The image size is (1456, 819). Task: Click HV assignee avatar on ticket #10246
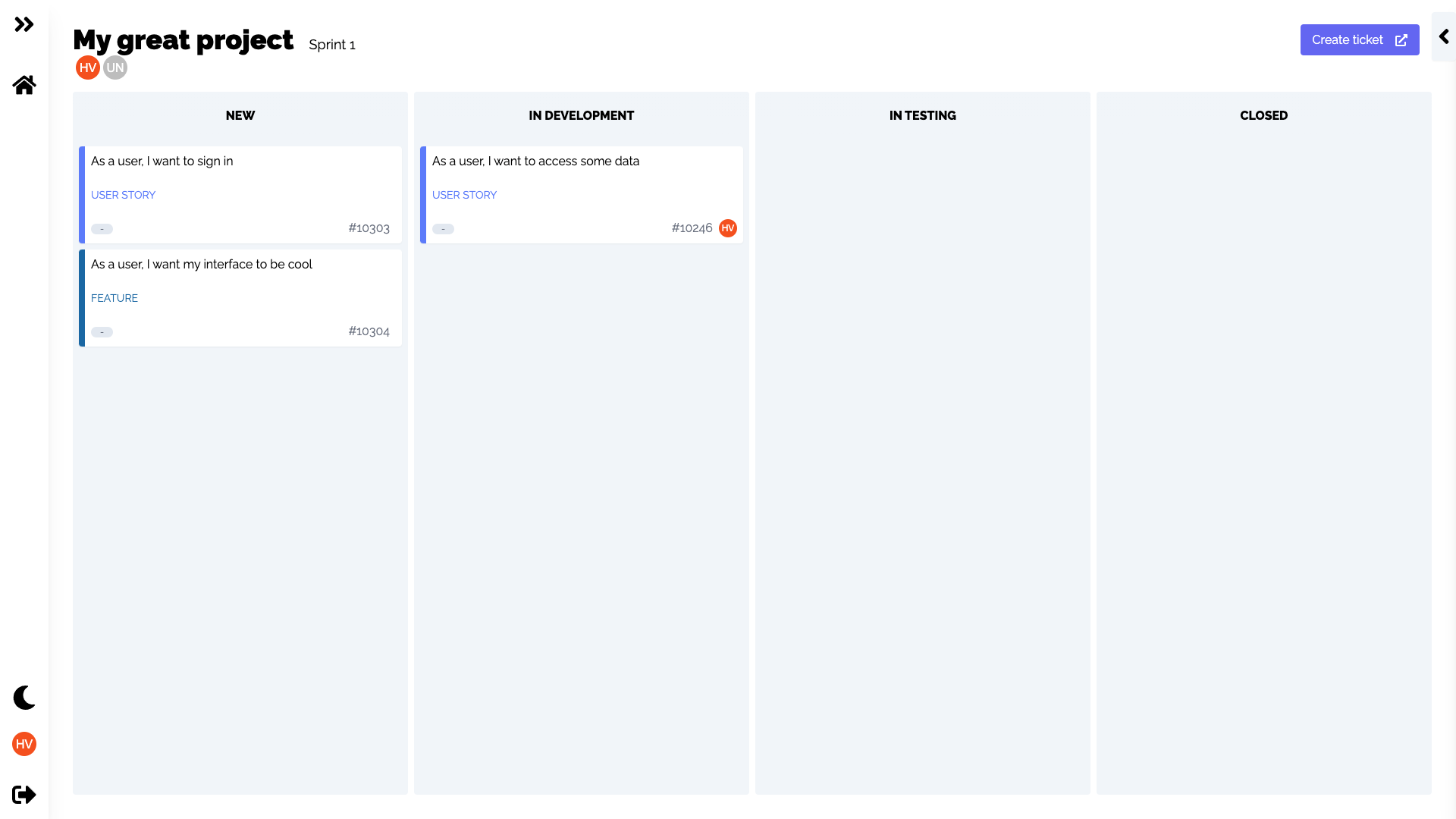(x=728, y=228)
